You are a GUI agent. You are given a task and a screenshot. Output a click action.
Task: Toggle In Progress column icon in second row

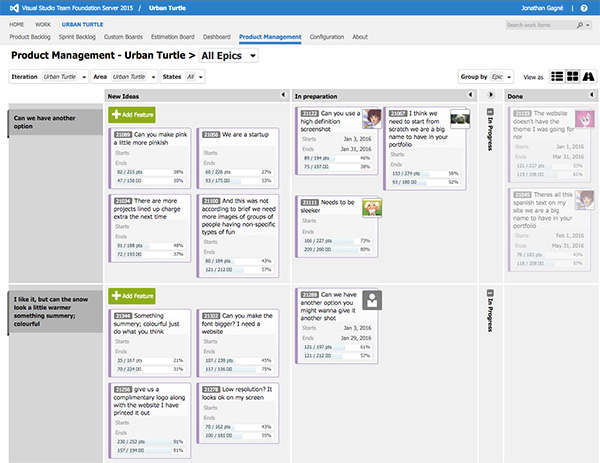pyautogui.click(x=490, y=293)
